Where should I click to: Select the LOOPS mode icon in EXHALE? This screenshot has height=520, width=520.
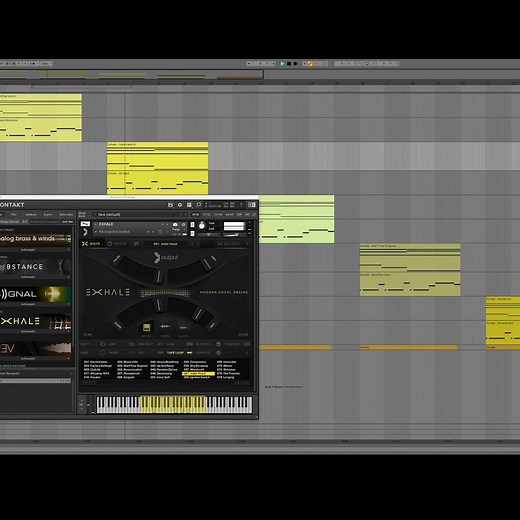[x=165, y=326]
